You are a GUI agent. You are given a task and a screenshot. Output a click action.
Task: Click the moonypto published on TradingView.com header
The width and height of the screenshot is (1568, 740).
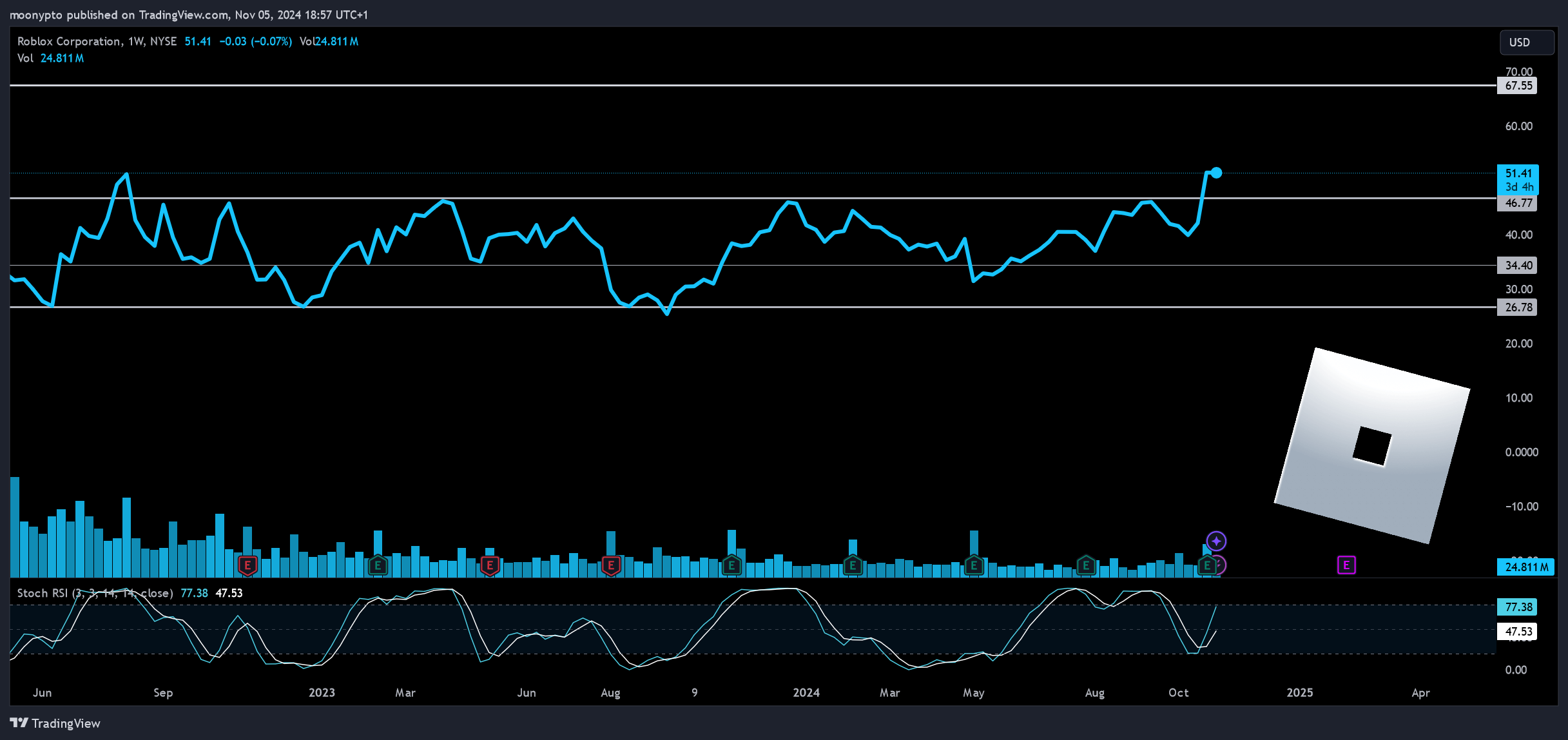coord(189,15)
